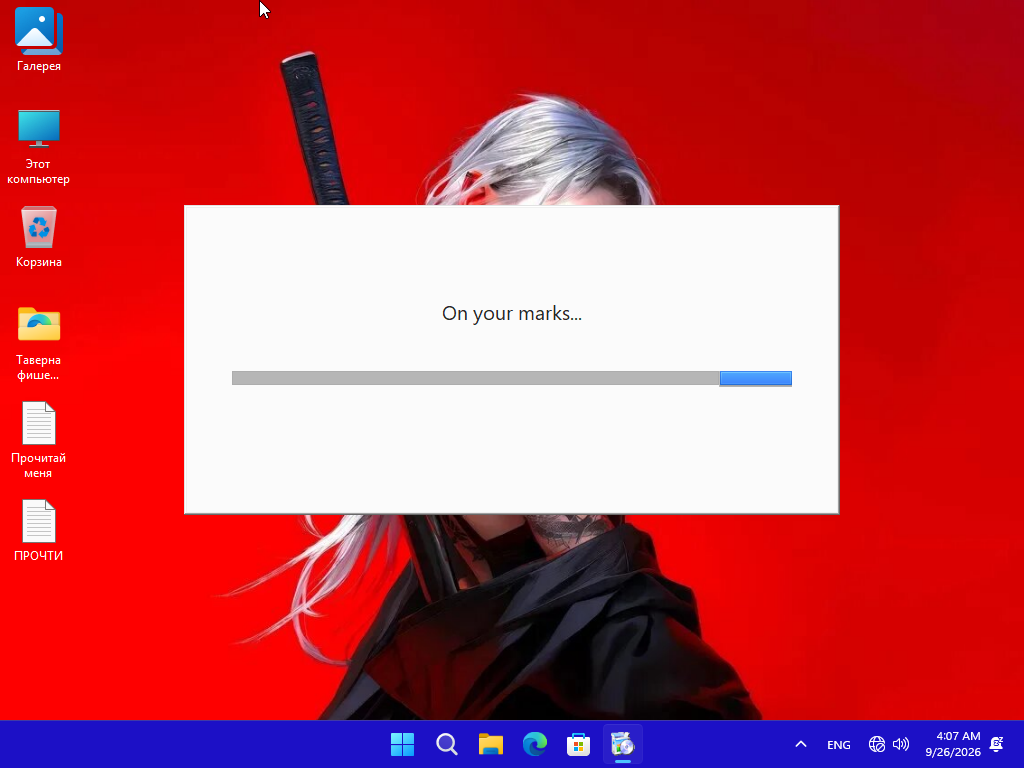
Task: Open the Windows Start menu
Action: pyautogui.click(x=402, y=744)
